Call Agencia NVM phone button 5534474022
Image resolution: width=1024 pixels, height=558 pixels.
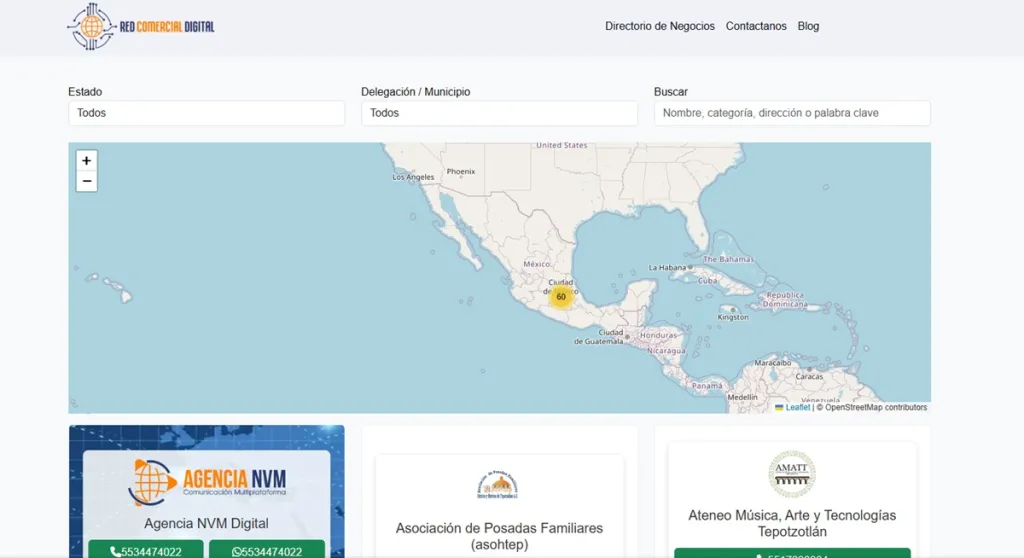pos(146,551)
